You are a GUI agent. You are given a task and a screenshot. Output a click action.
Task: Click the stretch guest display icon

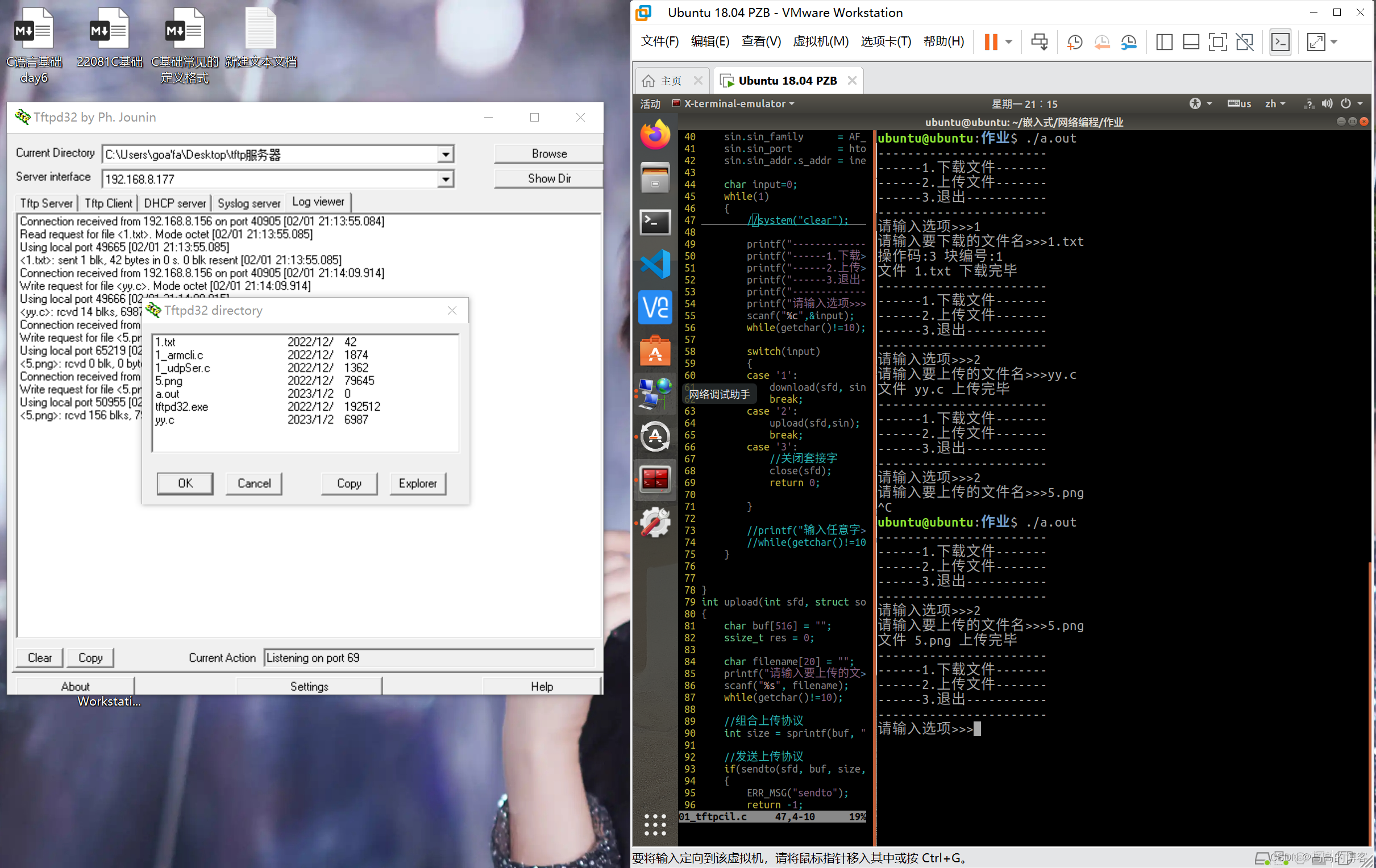pyautogui.click(x=1315, y=41)
